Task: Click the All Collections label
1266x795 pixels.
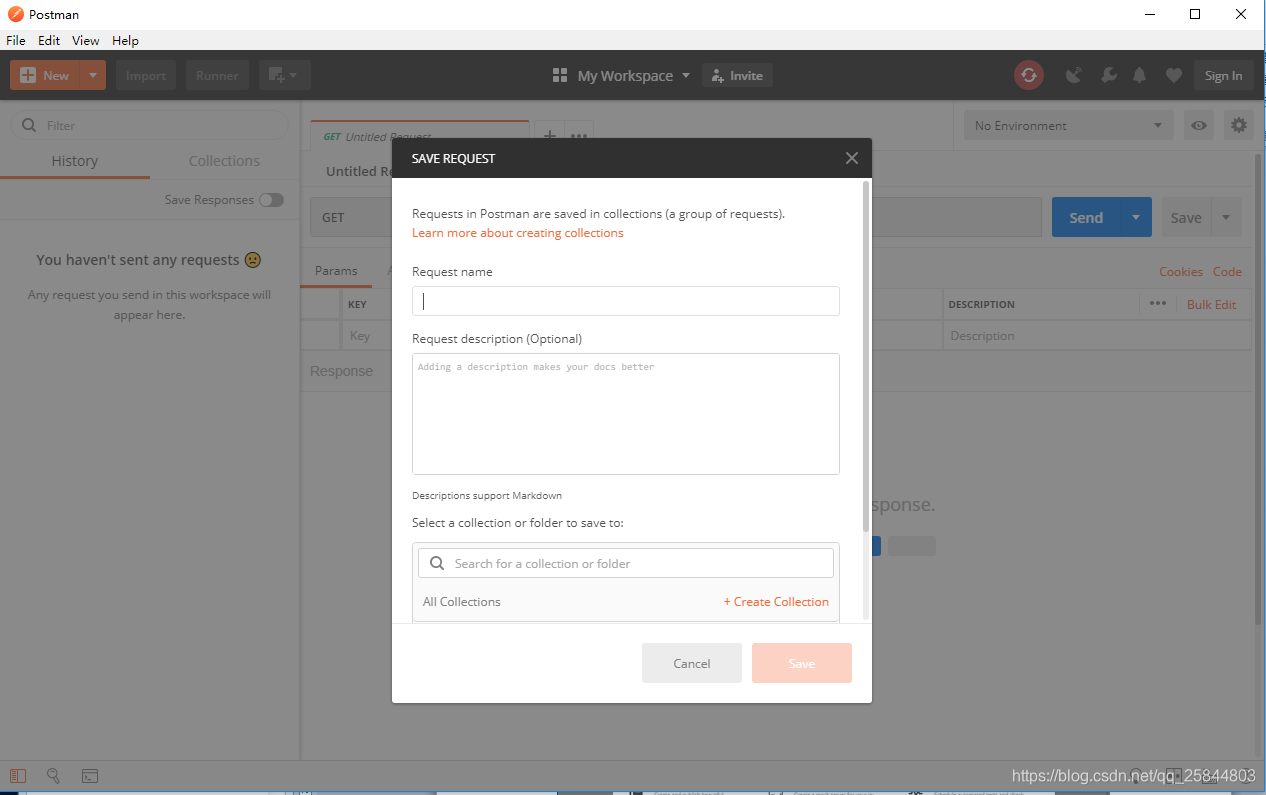Action: 461,602
